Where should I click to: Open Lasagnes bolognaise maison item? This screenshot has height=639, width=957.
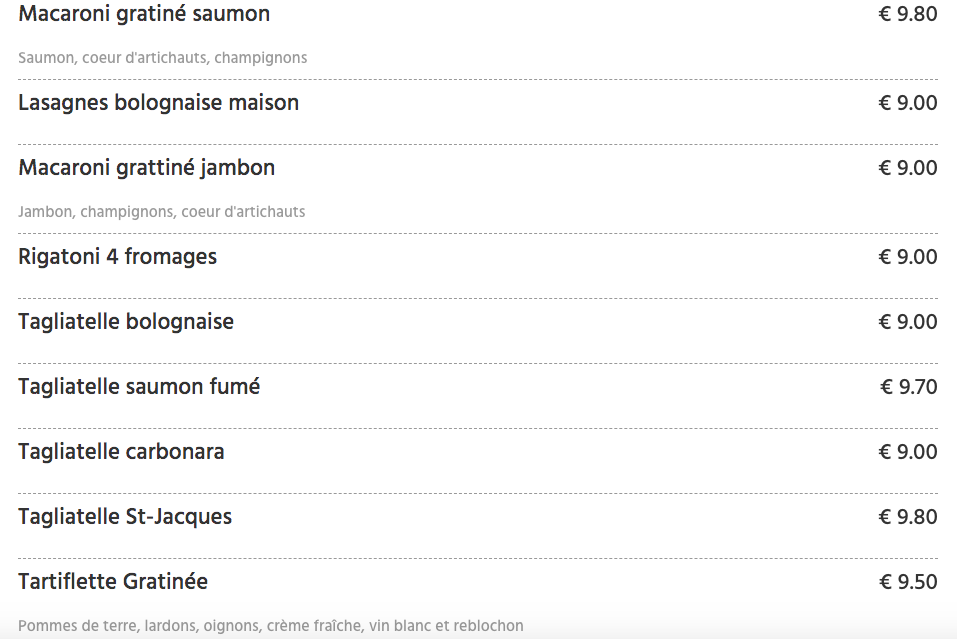[159, 103]
